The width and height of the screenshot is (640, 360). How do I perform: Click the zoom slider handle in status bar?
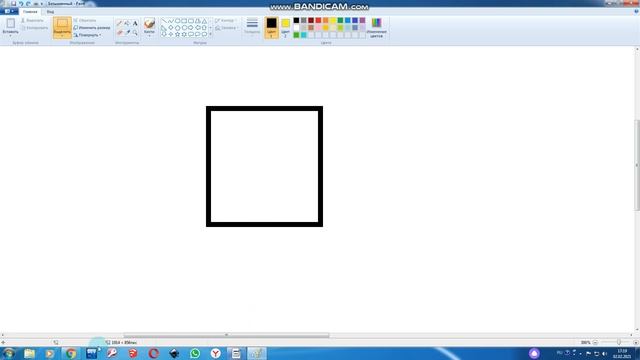pos(619,342)
